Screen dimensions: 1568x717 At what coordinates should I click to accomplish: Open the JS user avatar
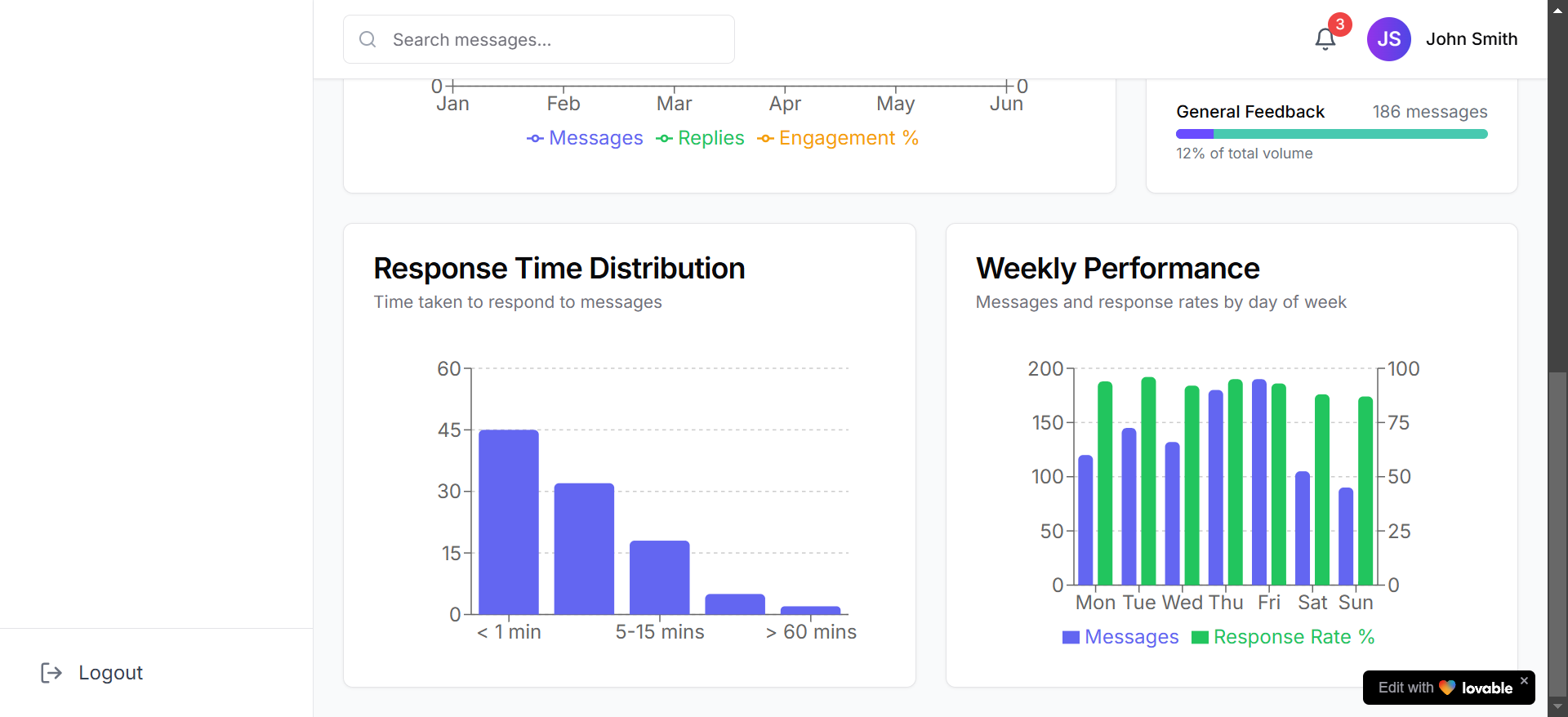(x=1388, y=39)
